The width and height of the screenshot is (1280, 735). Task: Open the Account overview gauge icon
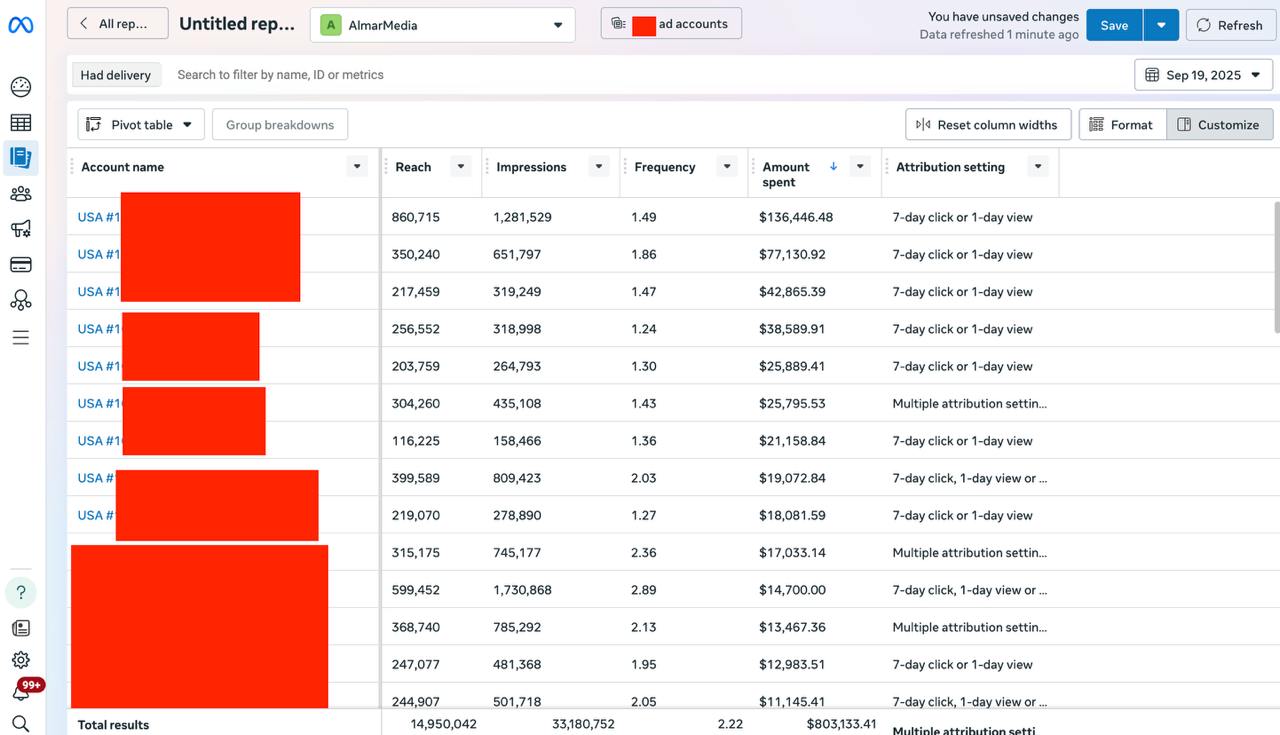point(20,87)
